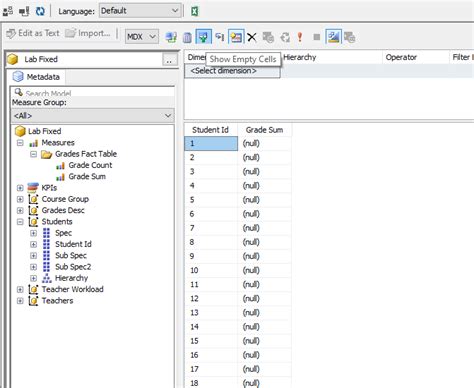
Task: Select the Lab Fixed root node in tree
Action: pos(44,131)
